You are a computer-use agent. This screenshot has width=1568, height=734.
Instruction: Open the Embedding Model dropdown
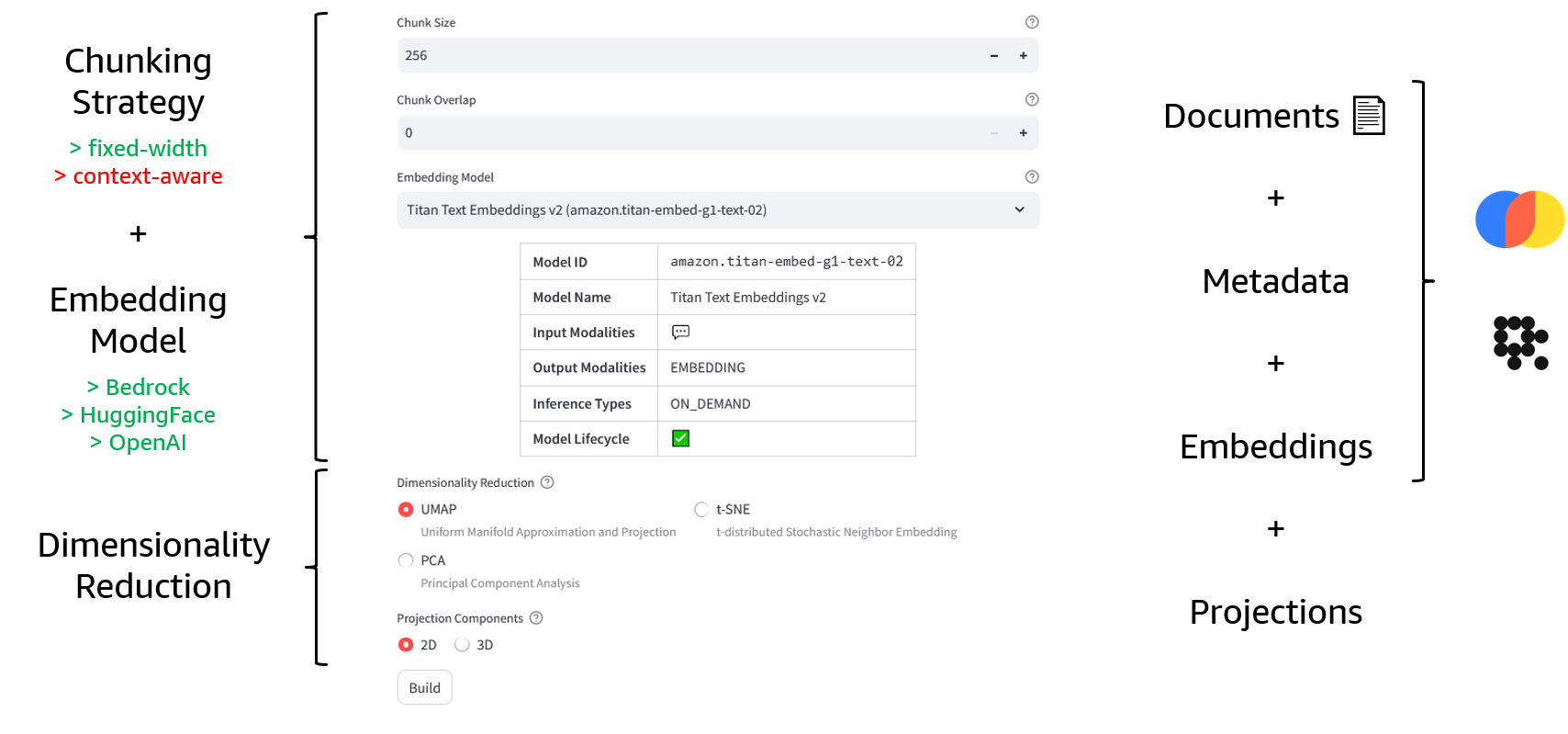tap(718, 209)
